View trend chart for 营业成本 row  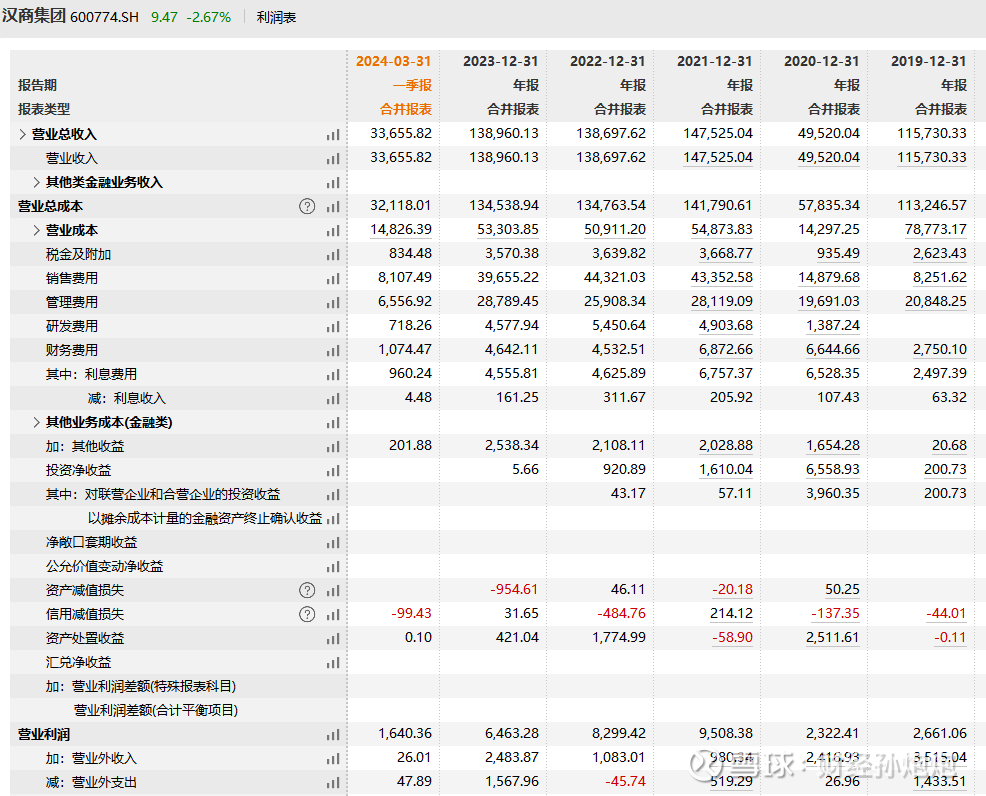coord(333,231)
